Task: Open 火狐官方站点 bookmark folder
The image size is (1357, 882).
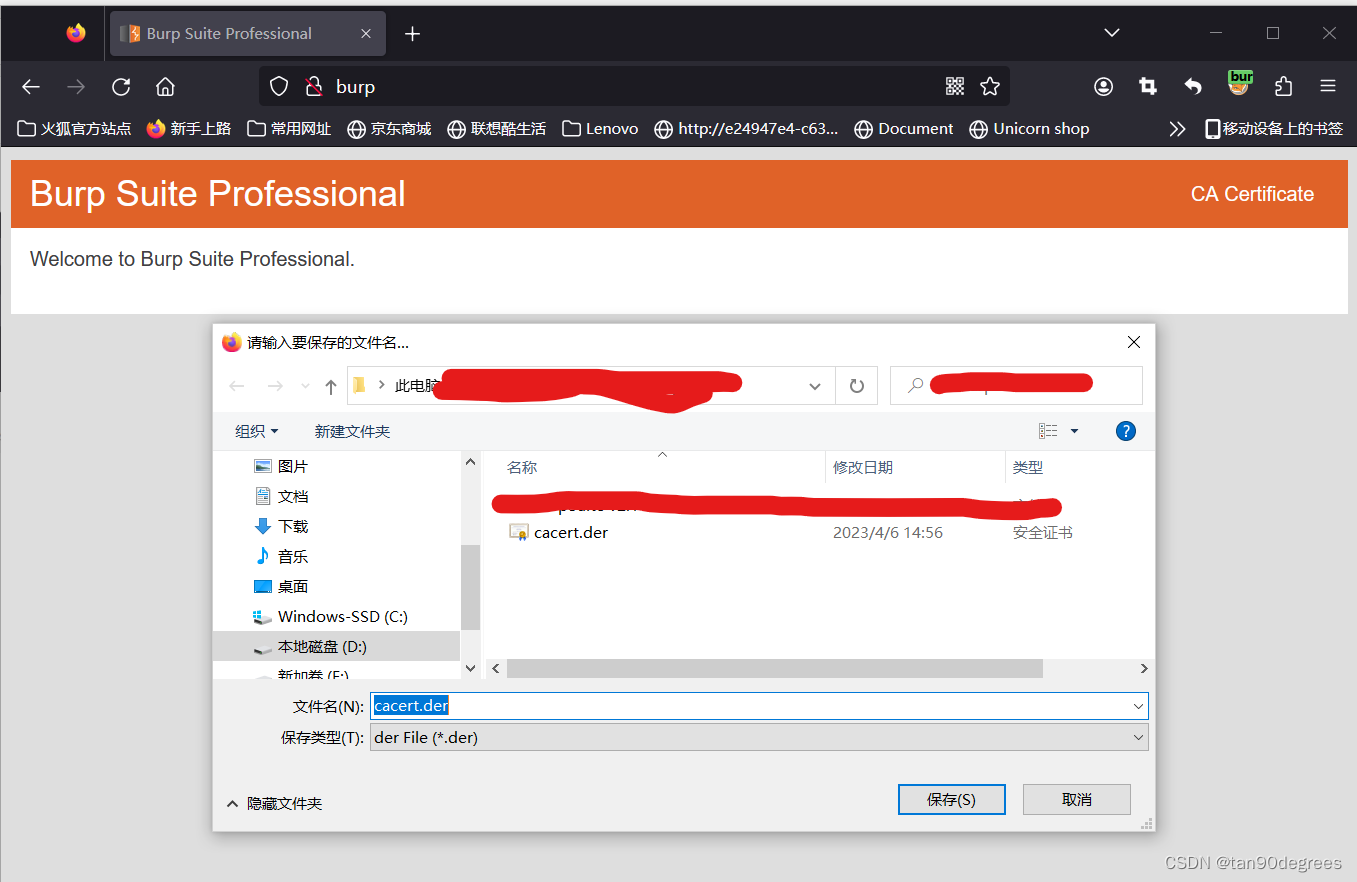Action: tap(75, 129)
